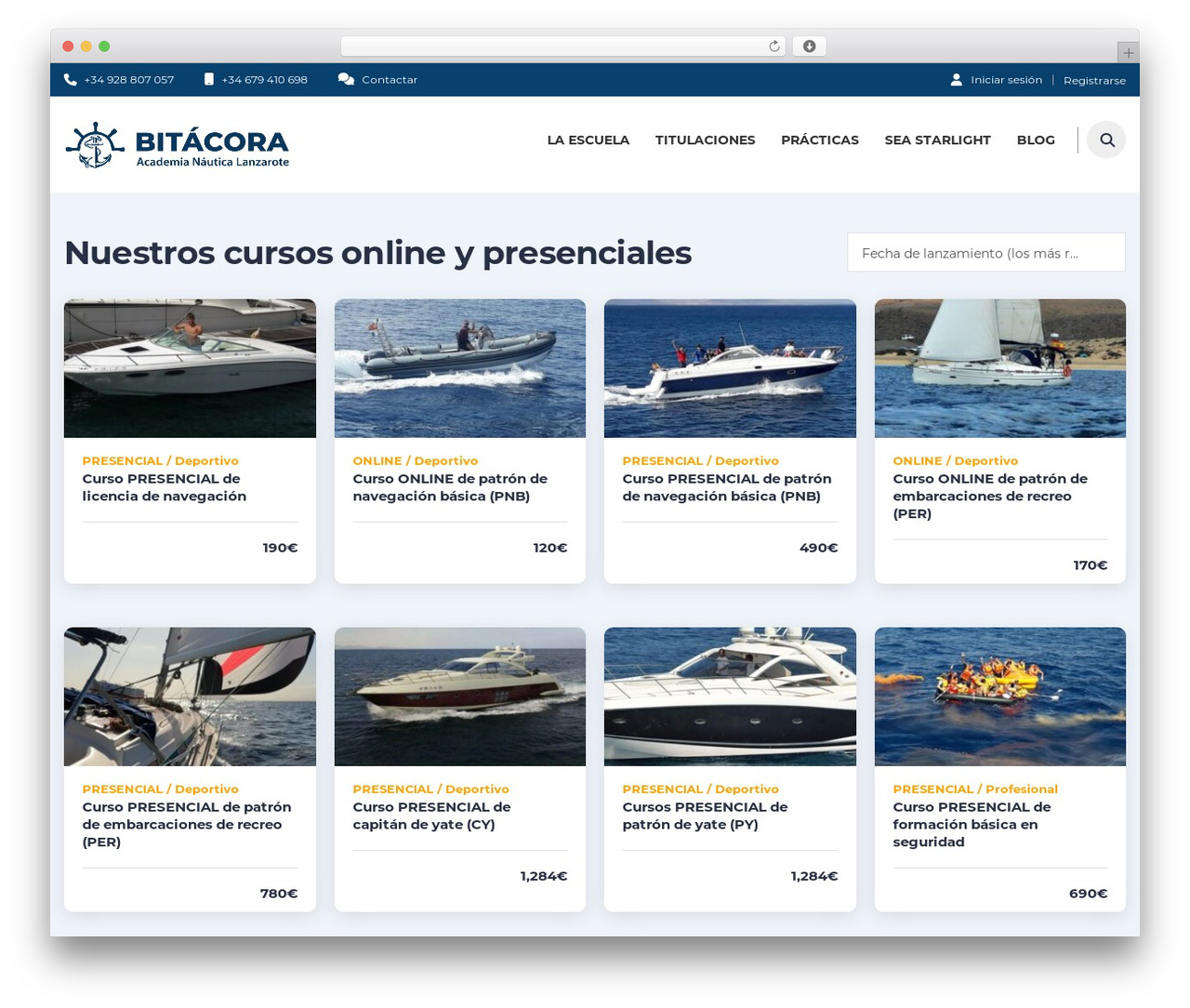Open licencia de navegación course thumbnail
The width and height of the screenshot is (1190, 1008).
(x=190, y=368)
